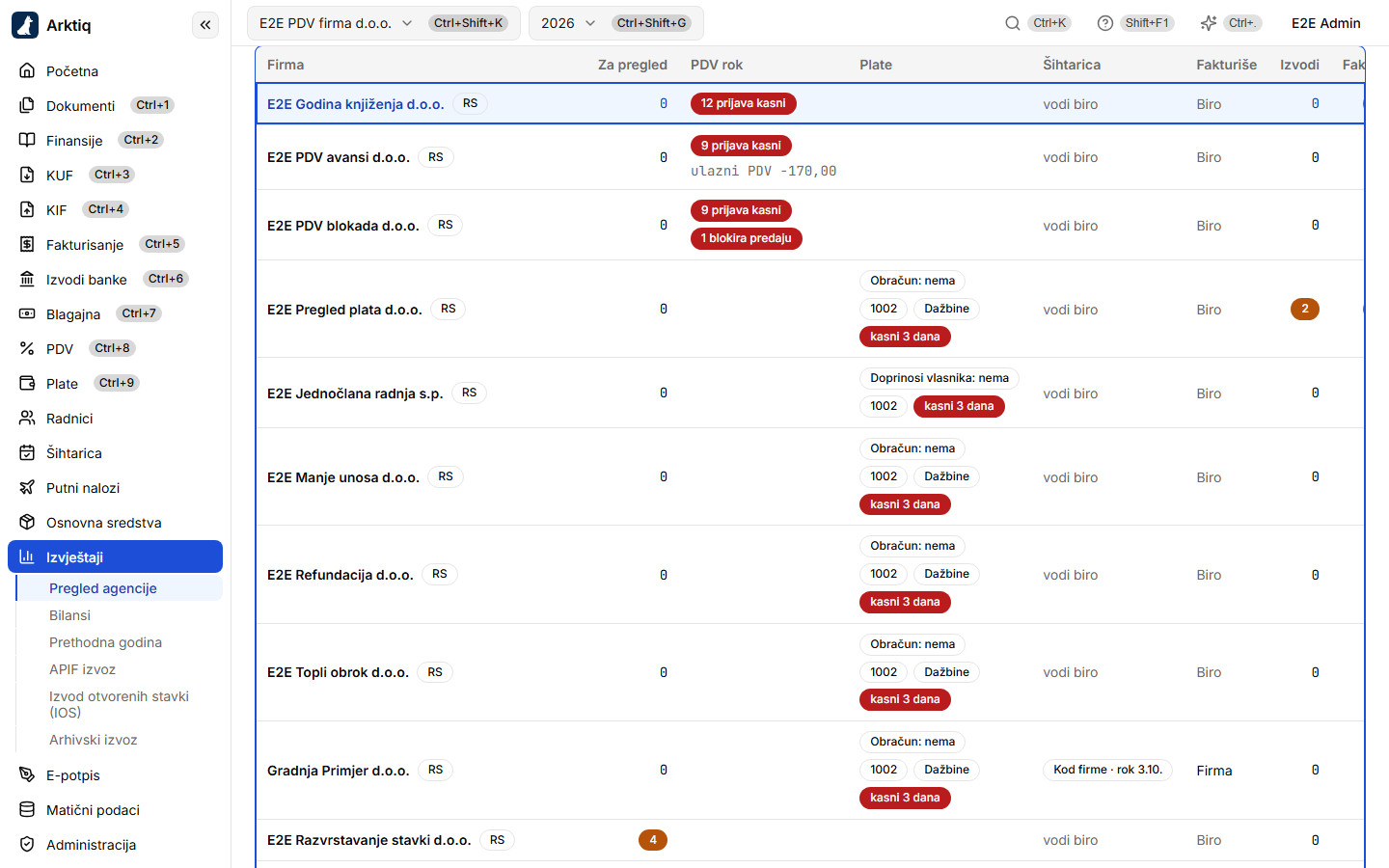Open KUF incoming invoices icon
This screenshot has width=1389, height=868.
click(x=27, y=176)
